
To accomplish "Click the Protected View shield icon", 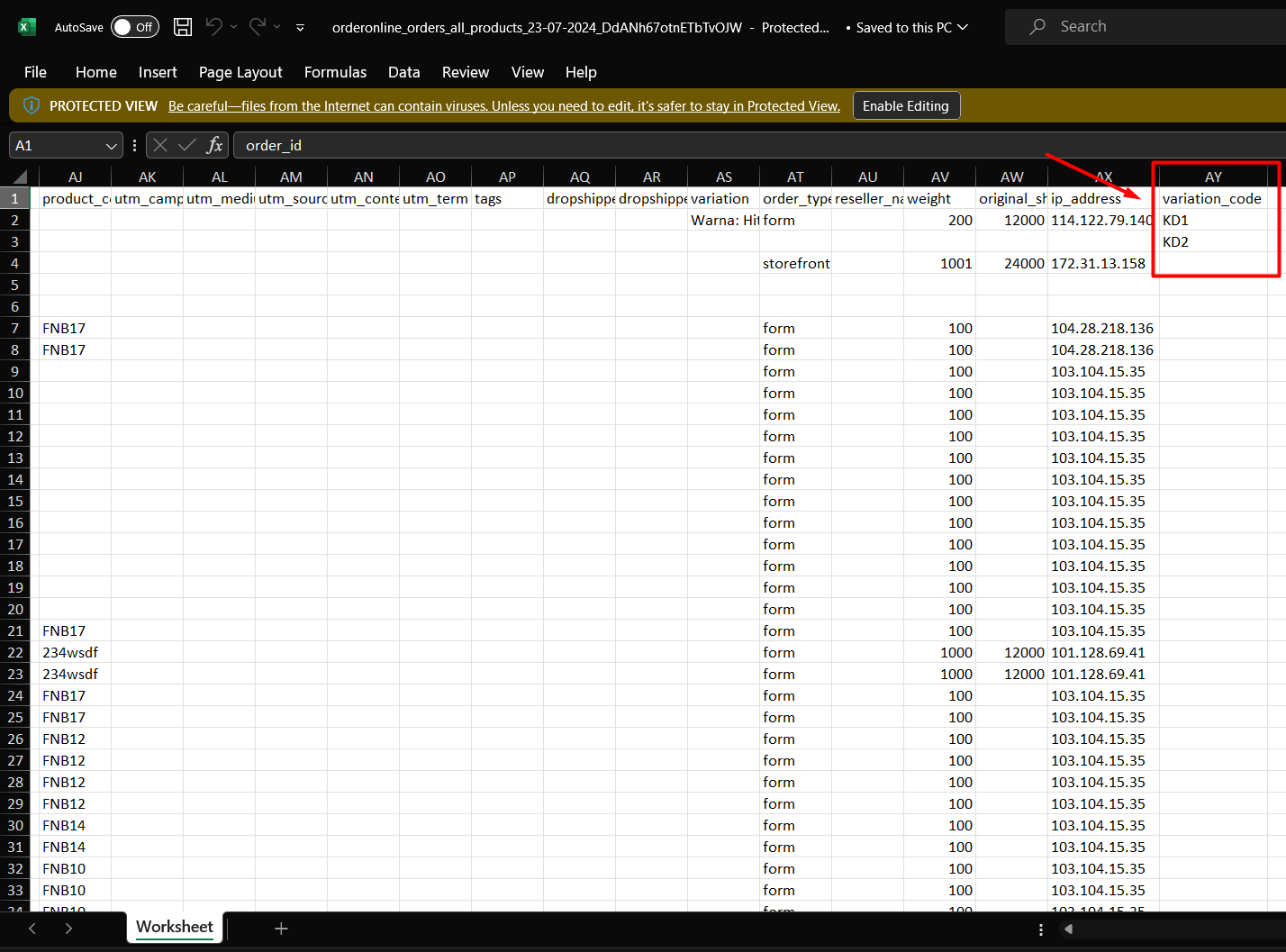I will [x=31, y=105].
